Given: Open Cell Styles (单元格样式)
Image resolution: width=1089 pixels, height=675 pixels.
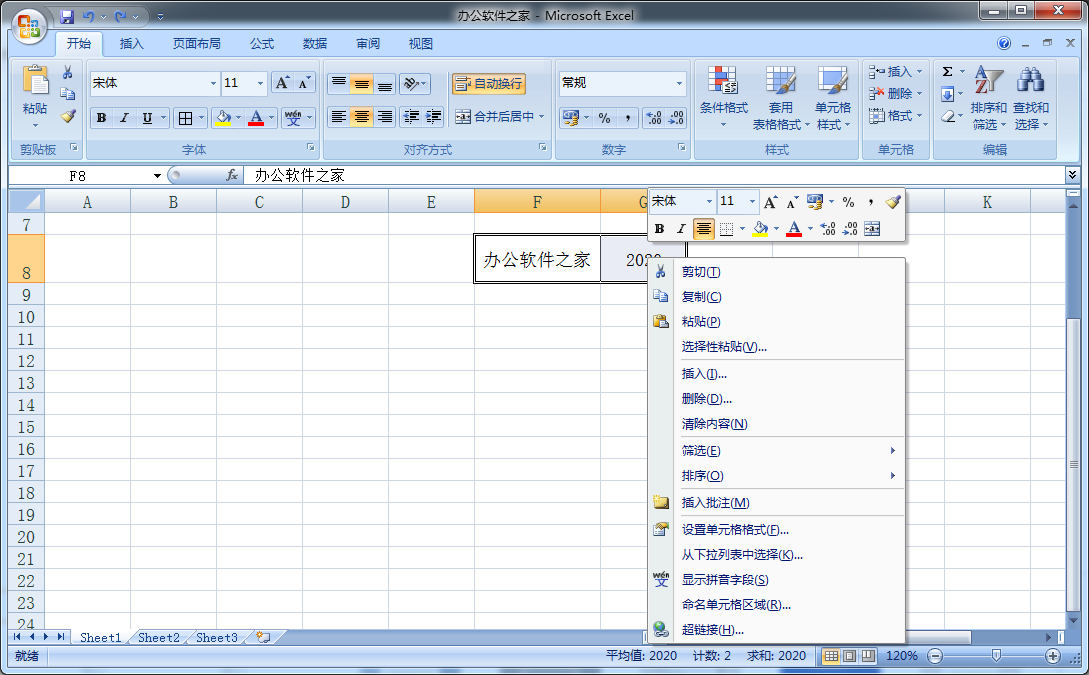Looking at the screenshot, I should click(x=833, y=97).
